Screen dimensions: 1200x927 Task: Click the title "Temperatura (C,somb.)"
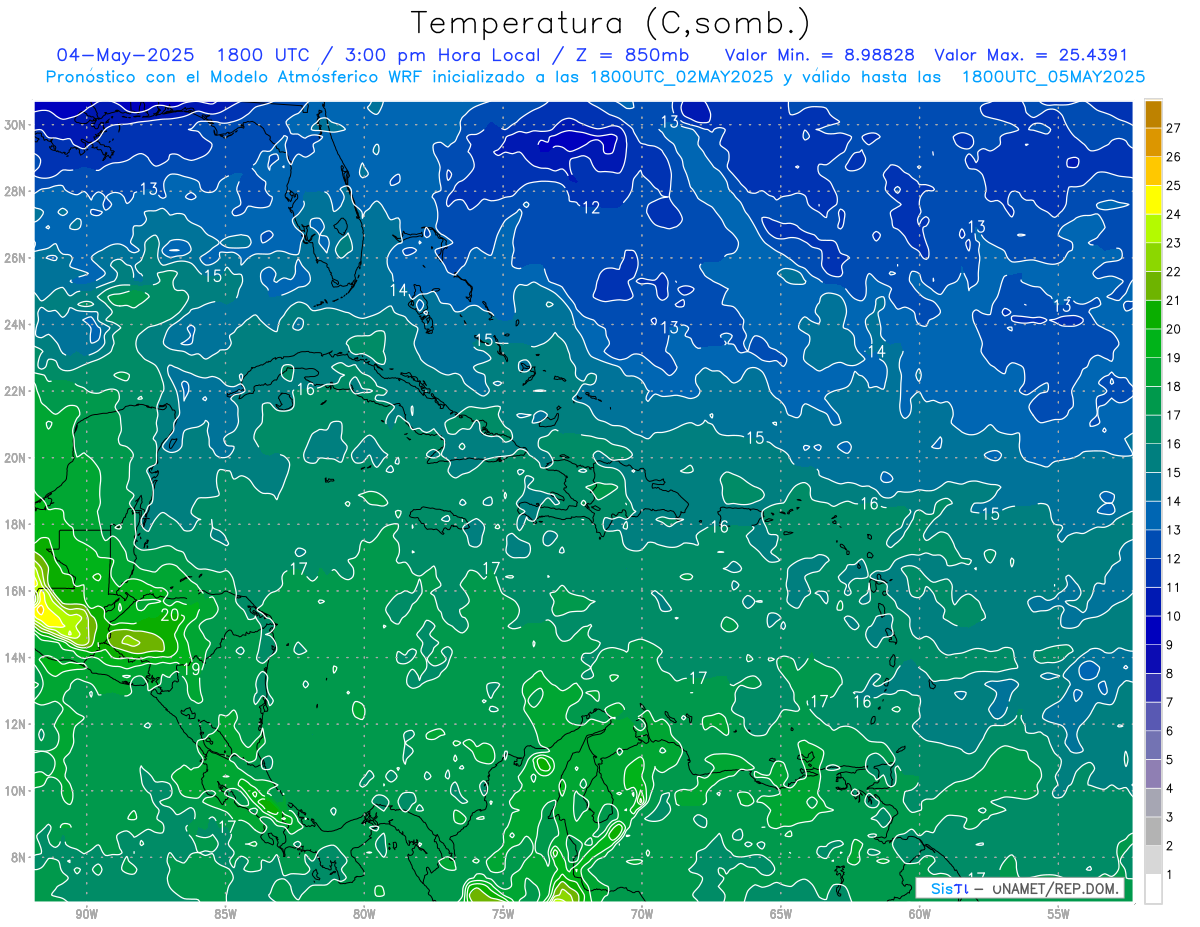click(610, 23)
